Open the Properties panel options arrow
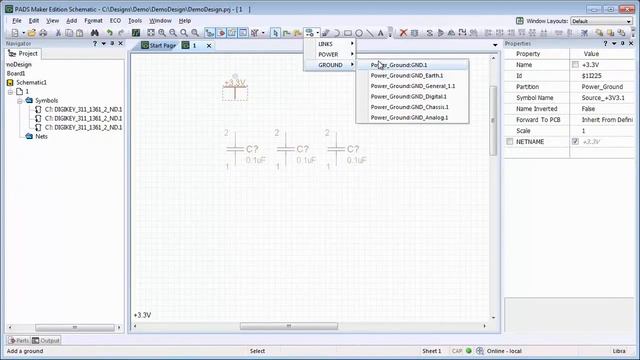 [x=614, y=43]
